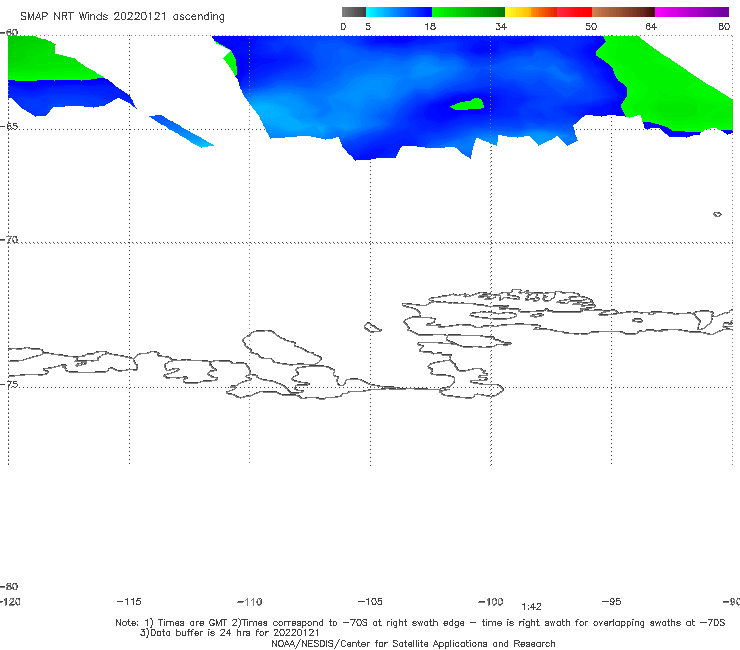Click the longitude label "-110"
The height and width of the screenshot is (650, 740).
point(250,602)
